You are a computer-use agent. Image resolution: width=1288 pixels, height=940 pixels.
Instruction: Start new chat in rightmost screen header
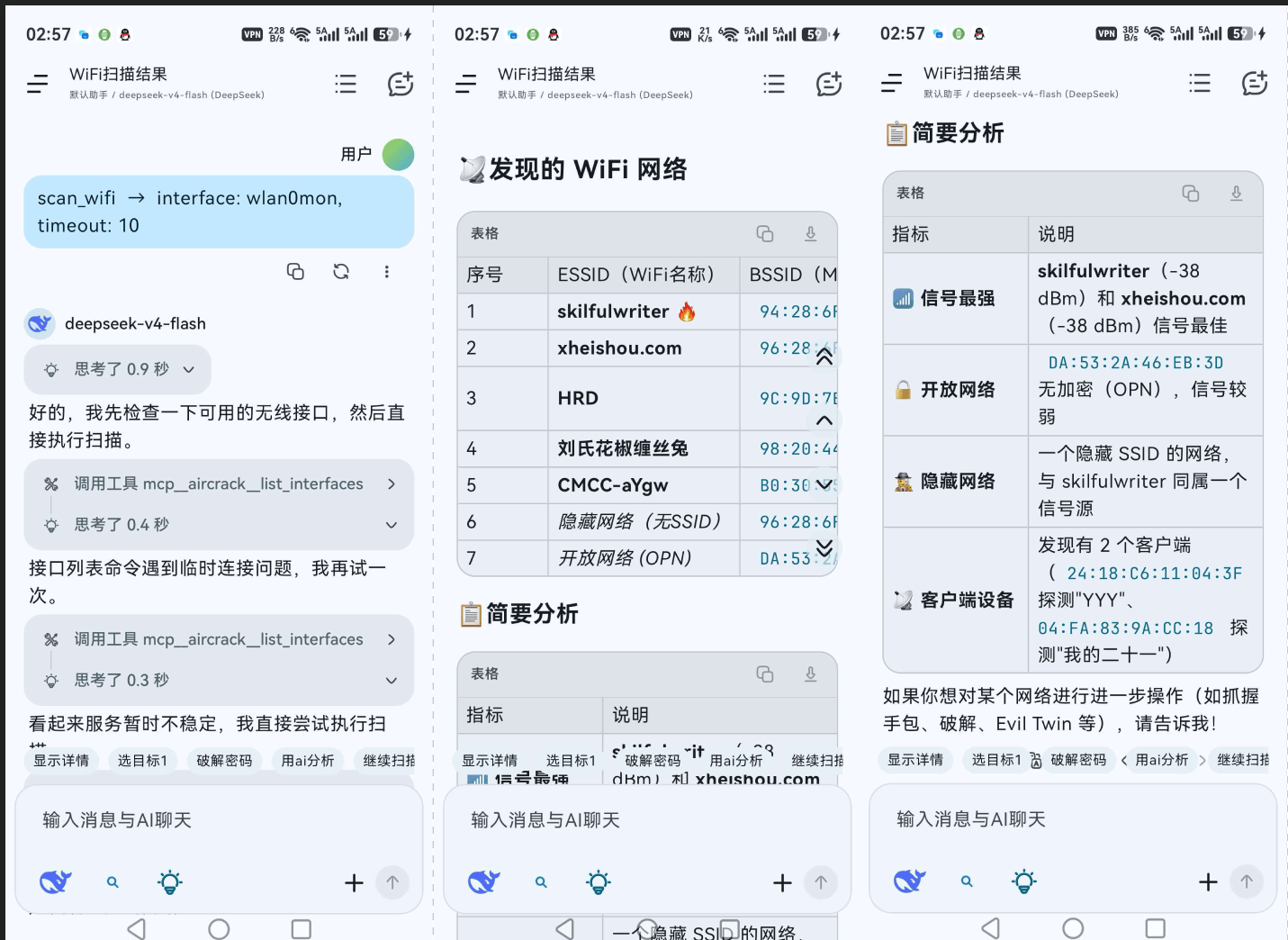pos(1255,84)
